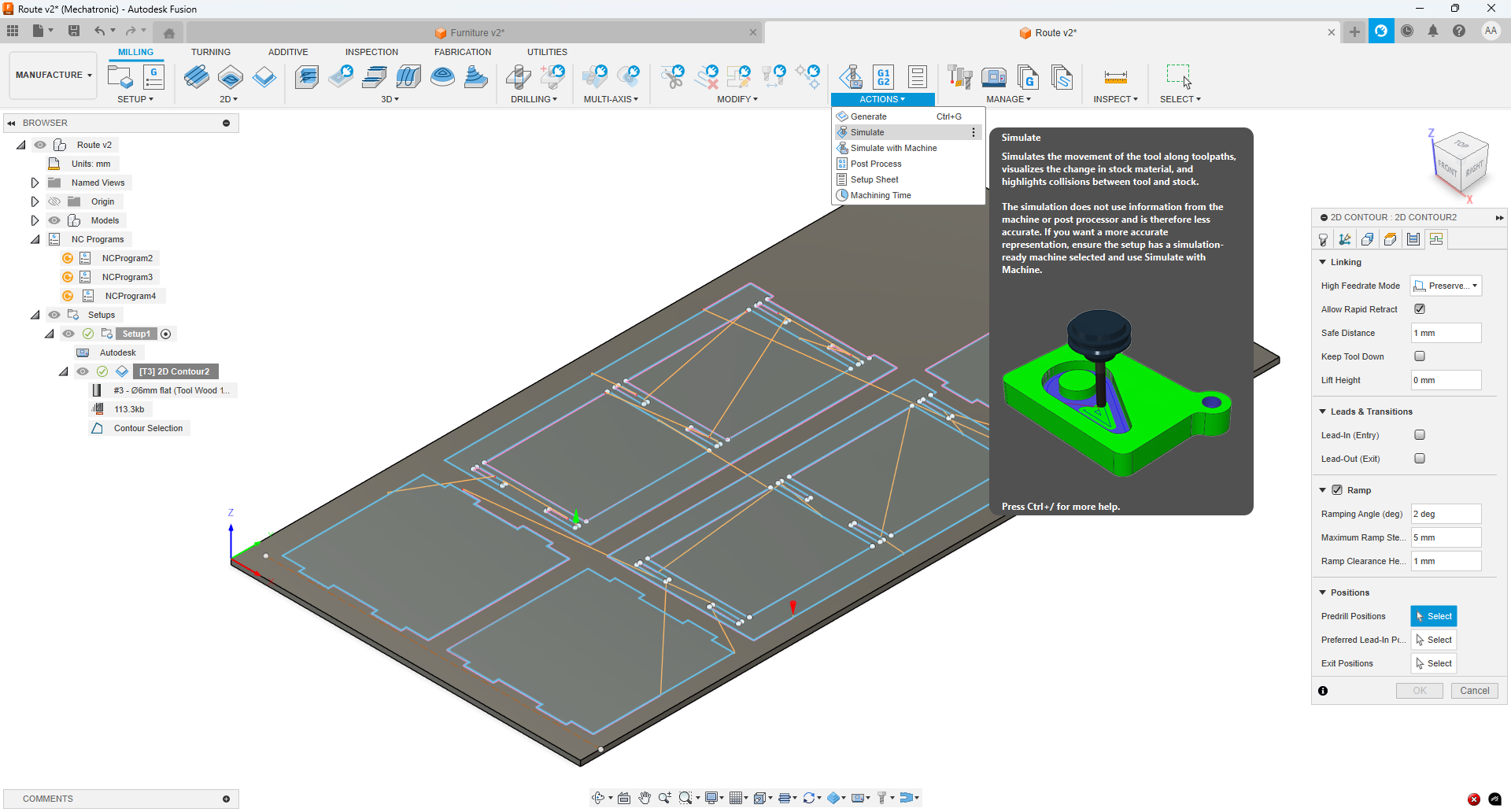This screenshot has height=812, width=1511.
Task: Select NCProgram3 in browser tree
Action: point(127,277)
